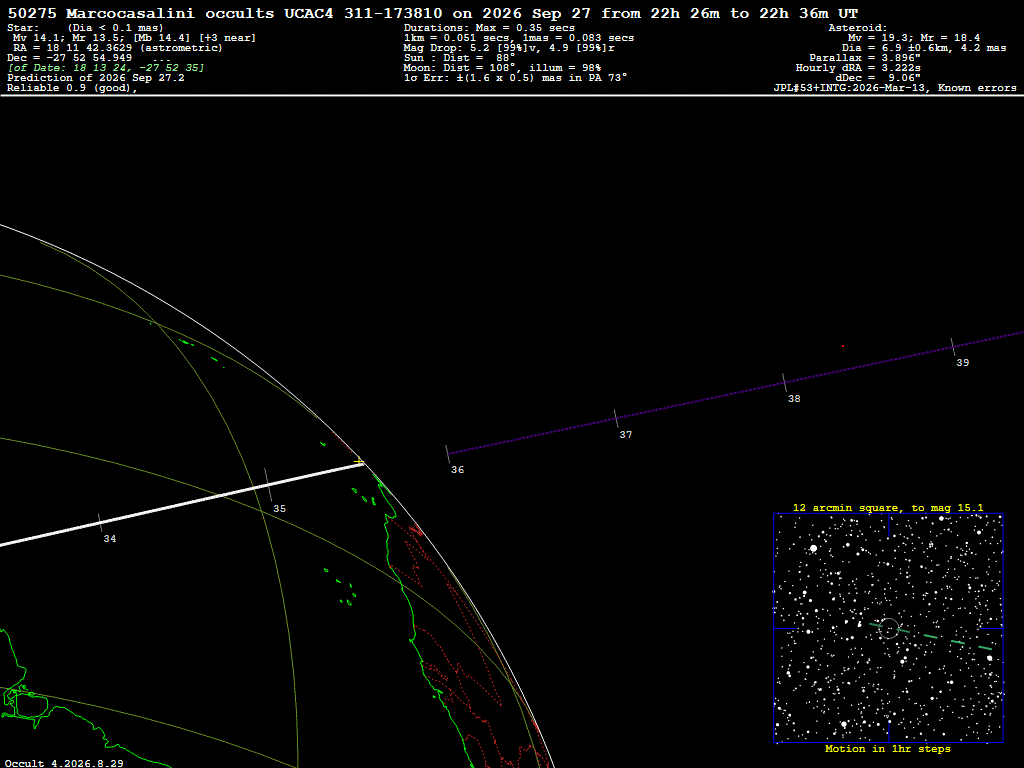Image resolution: width=1024 pixels, height=768 pixels.
Task: Select the 37 minute marker on purple track
Action: (616, 419)
